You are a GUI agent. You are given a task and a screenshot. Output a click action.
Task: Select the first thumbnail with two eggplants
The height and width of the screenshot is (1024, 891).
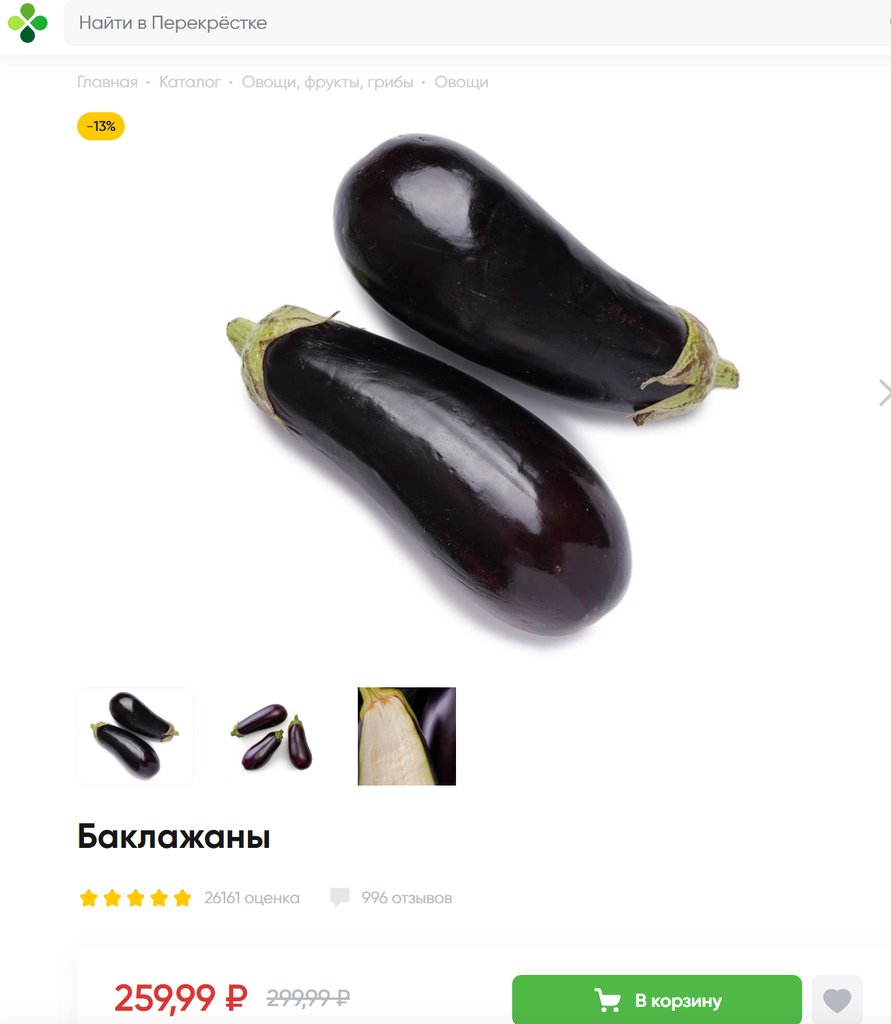click(x=135, y=736)
